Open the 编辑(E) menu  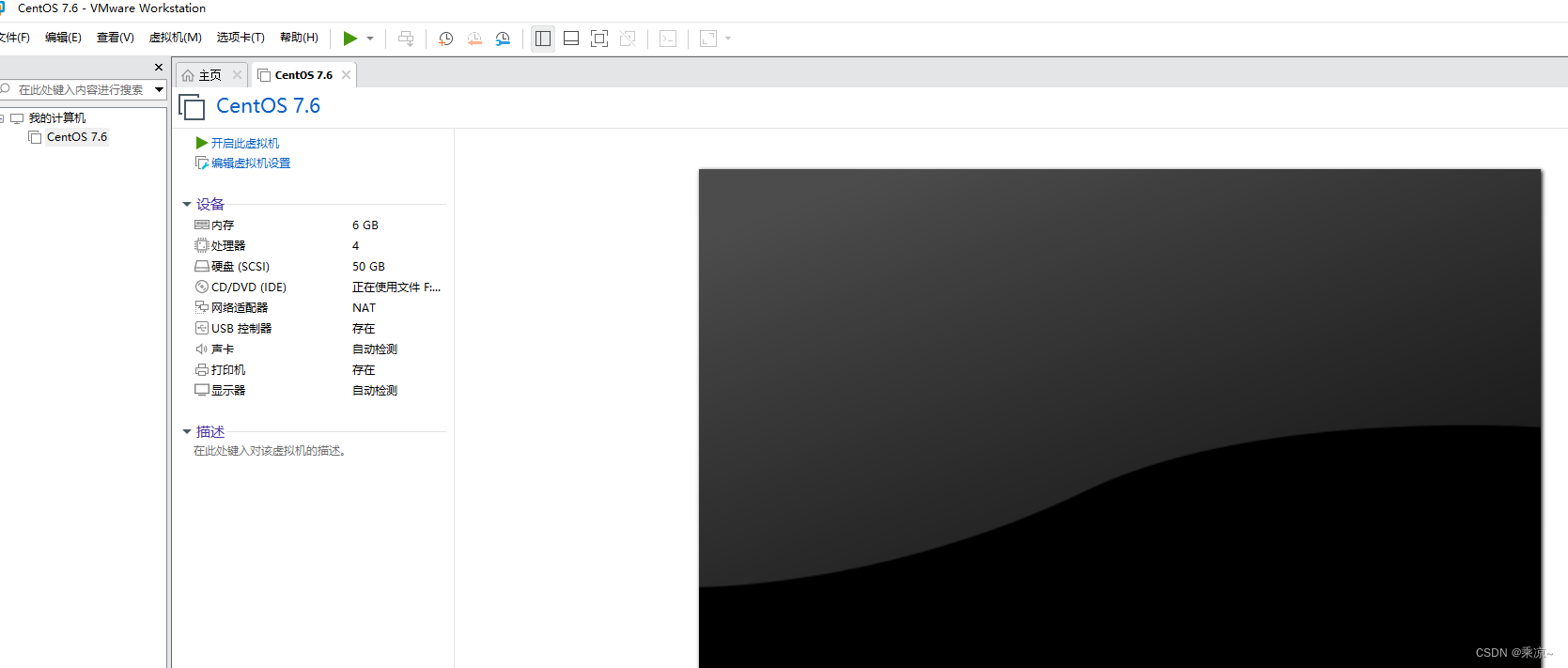coord(63,38)
